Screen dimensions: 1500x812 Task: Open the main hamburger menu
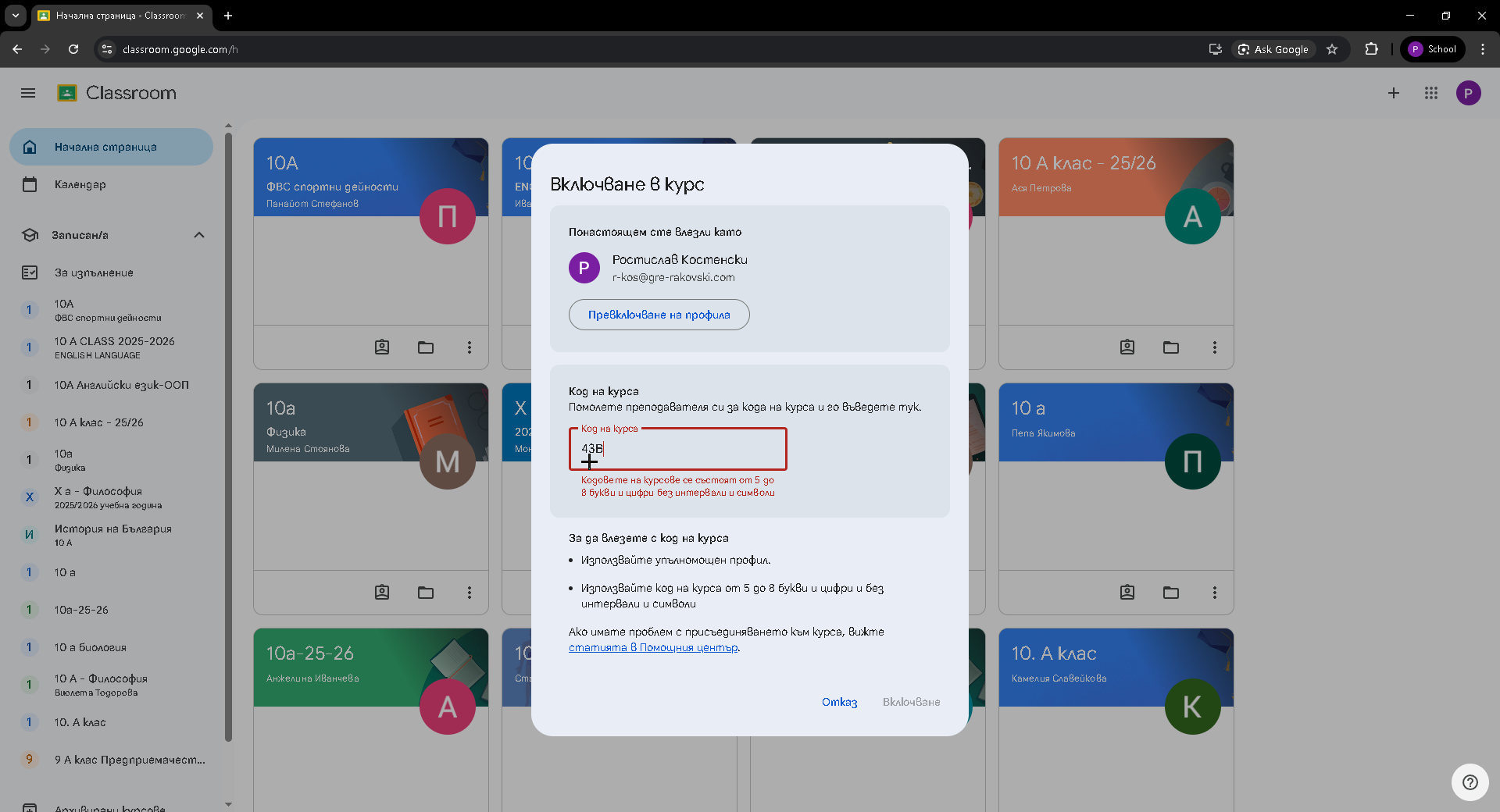[x=28, y=93]
